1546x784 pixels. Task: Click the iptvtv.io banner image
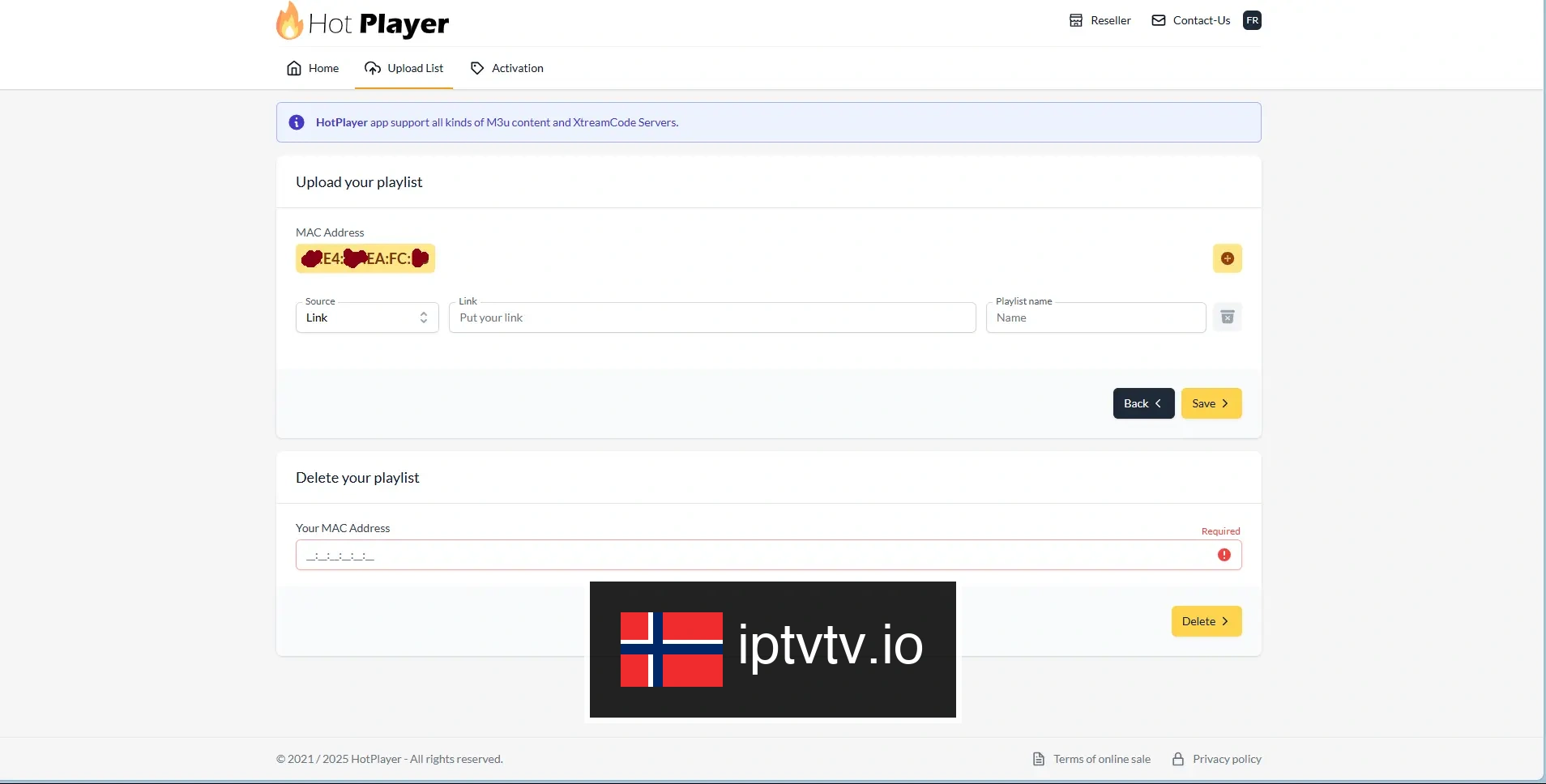coord(773,650)
